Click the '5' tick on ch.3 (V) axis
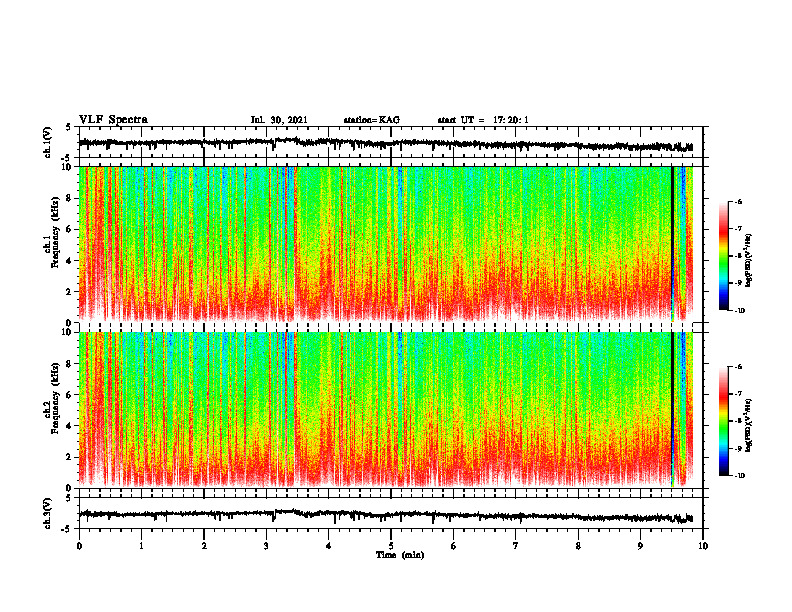The width and height of the screenshot is (792, 612). pos(69,498)
